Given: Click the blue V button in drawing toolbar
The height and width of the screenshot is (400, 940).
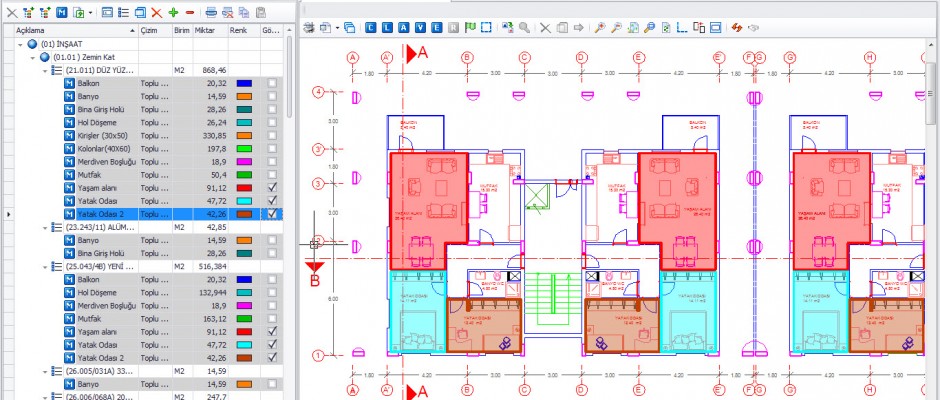Looking at the screenshot, I should point(420,28).
